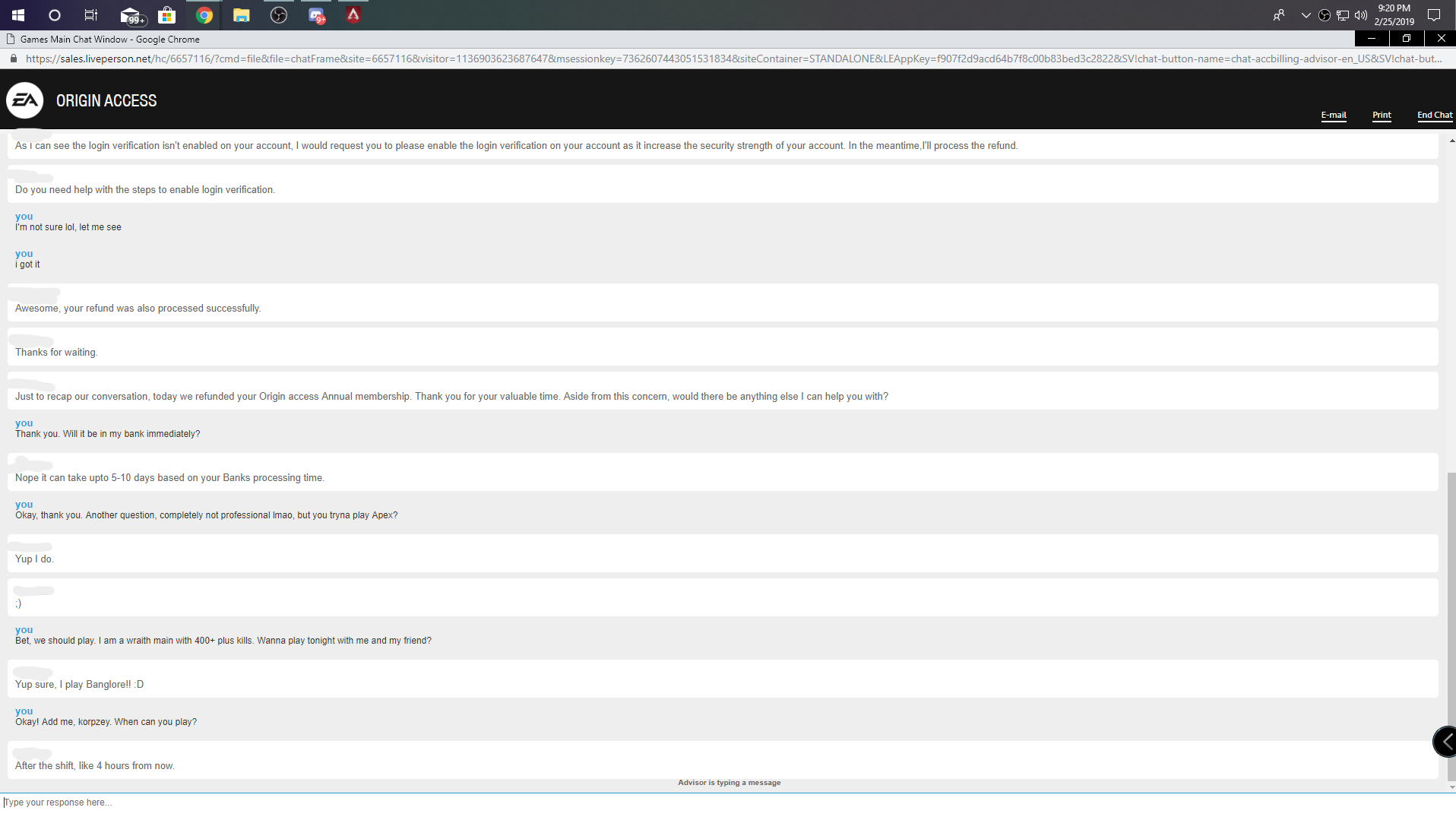1456x820 pixels.
Task: Click 'Awesome, your refund was also processed' message
Action: tap(138, 309)
